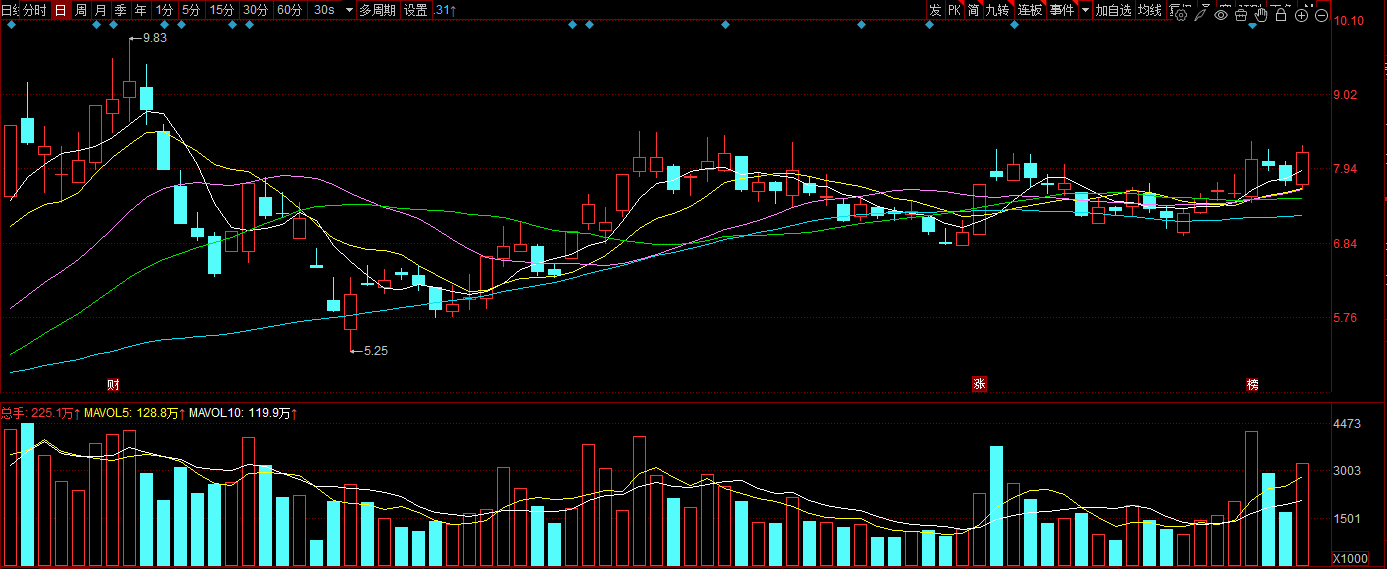Click the 4473 volume axis label
The height and width of the screenshot is (569, 1387).
tap(1347, 425)
